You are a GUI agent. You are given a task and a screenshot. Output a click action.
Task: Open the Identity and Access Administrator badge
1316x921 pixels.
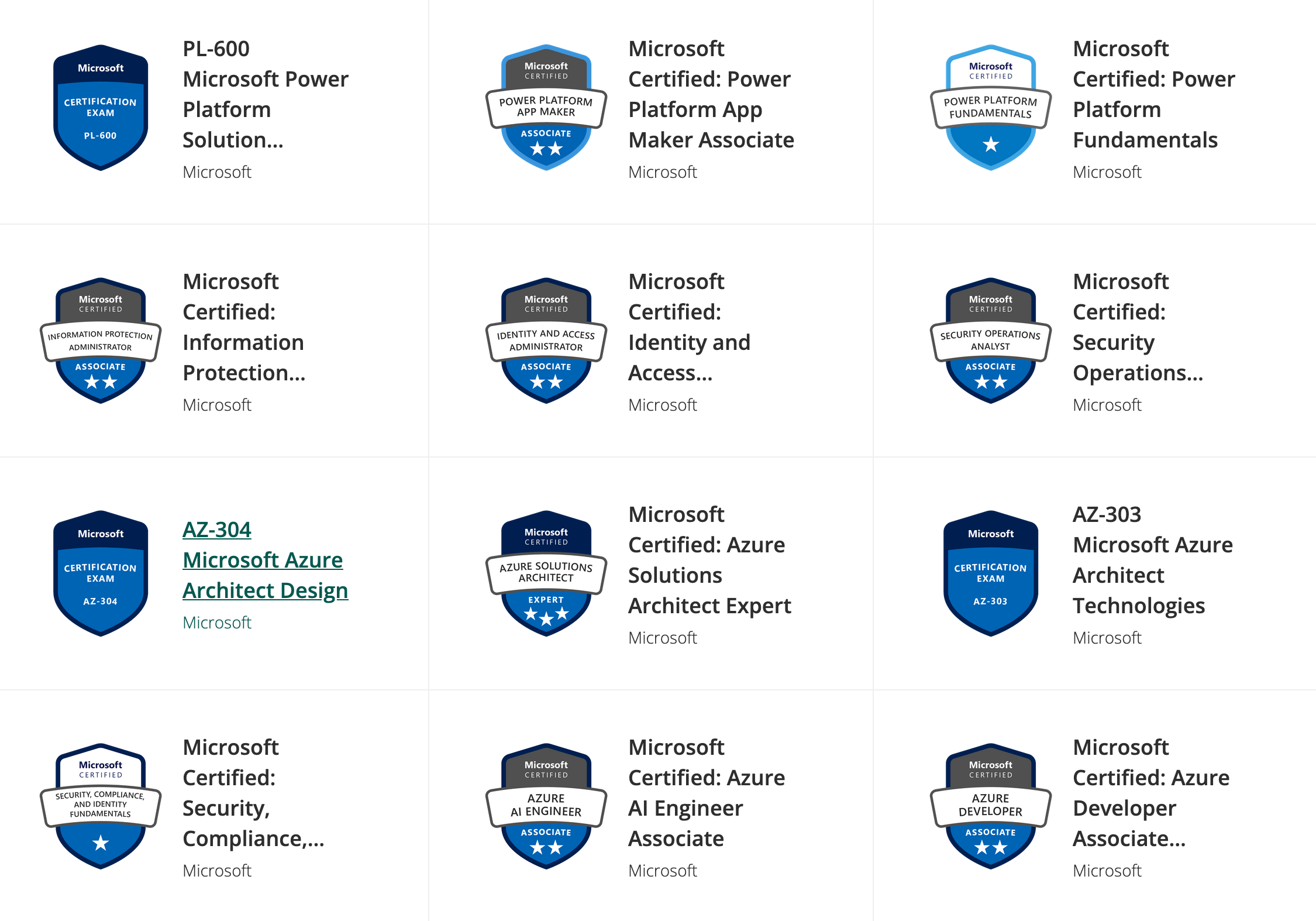click(546, 341)
